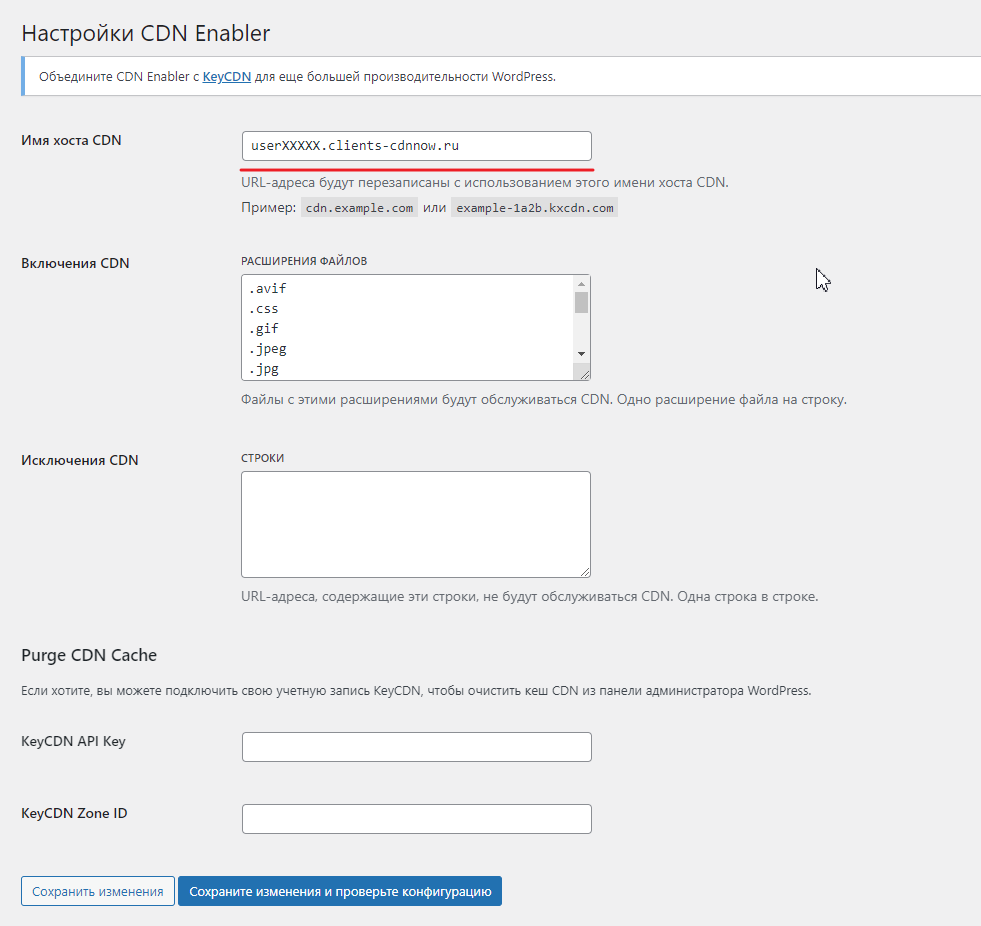Click the cdn.example.com example code
Image resolution: width=981 pixels, height=926 pixels.
359,208
